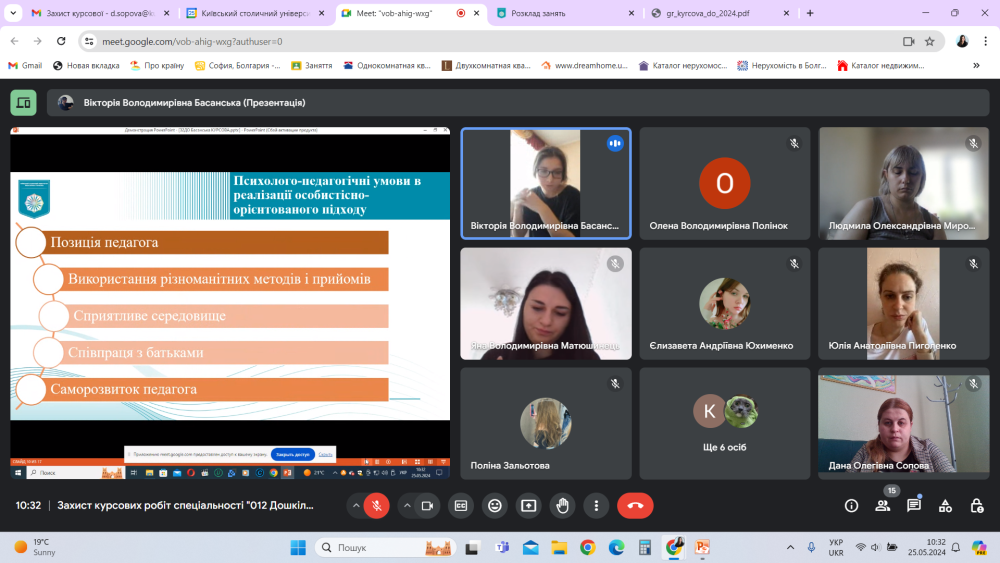Select Поліна Зальотова tile
The height and width of the screenshot is (563, 1000).
pyautogui.click(x=546, y=423)
